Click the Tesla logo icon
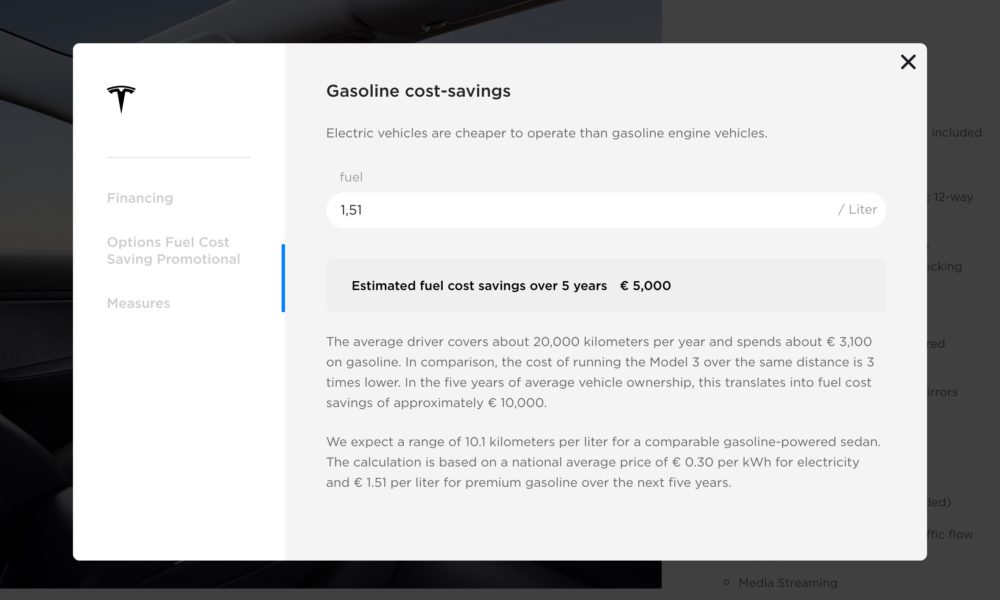The height and width of the screenshot is (600, 1000). (x=121, y=99)
